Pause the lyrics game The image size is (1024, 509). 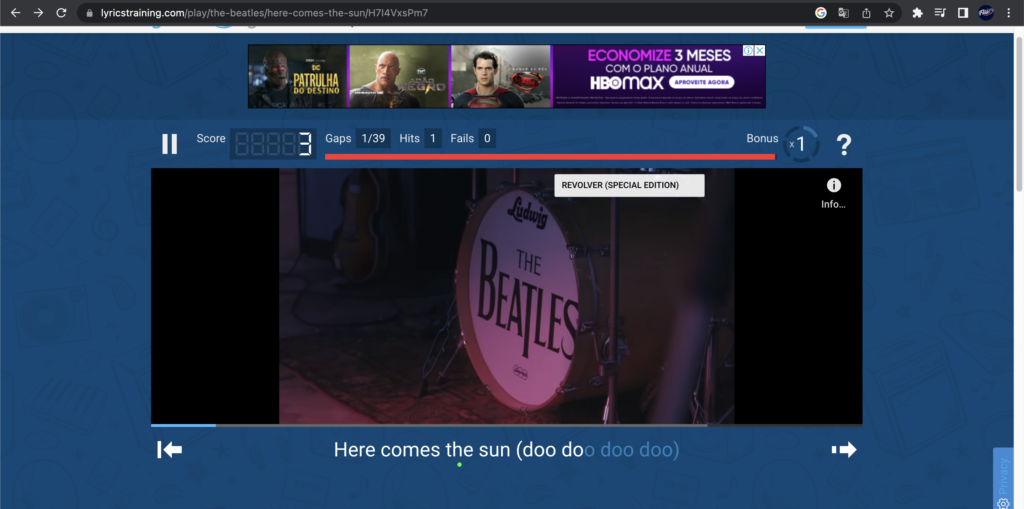click(170, 144)
